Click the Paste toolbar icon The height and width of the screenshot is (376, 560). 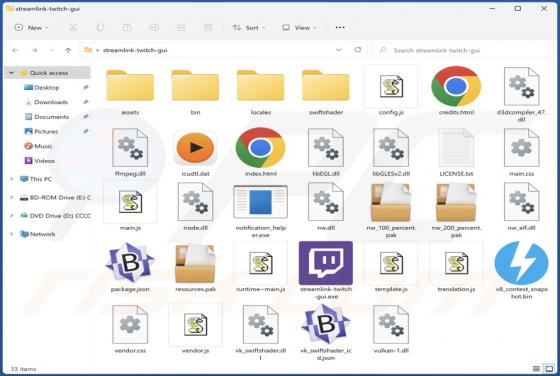coord(127,27)
